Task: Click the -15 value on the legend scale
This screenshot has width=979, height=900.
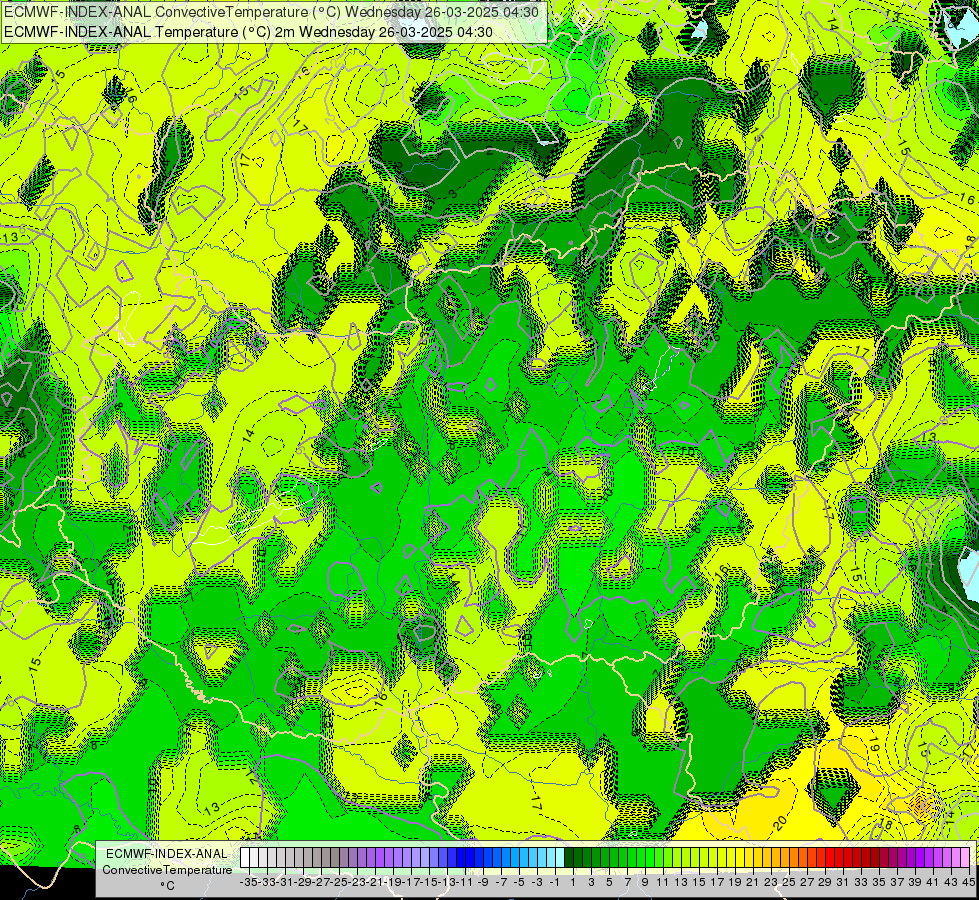Action: tap(428, 882)
